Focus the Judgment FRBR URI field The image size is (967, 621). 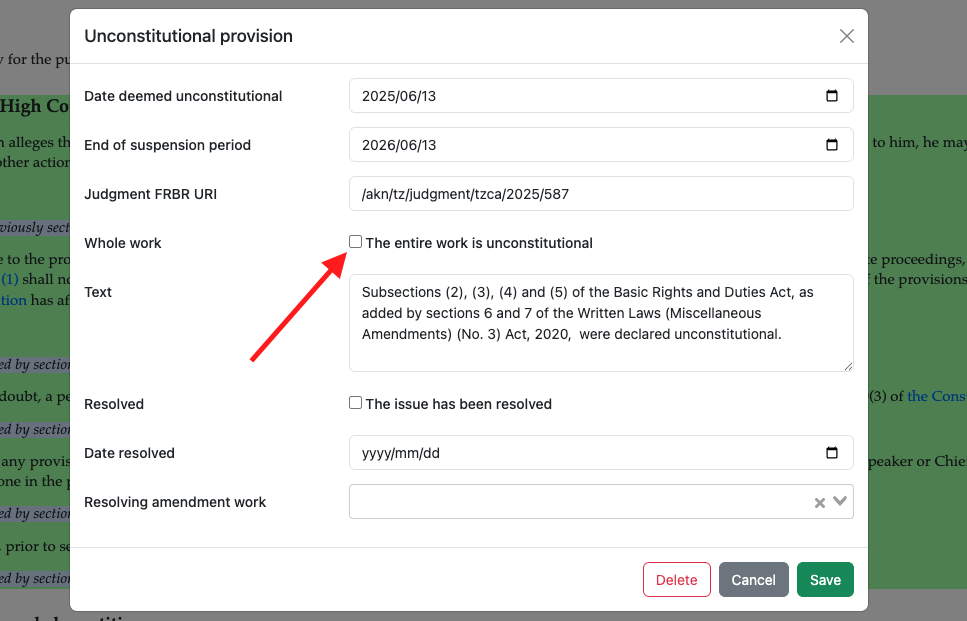[x=600, y=194]
